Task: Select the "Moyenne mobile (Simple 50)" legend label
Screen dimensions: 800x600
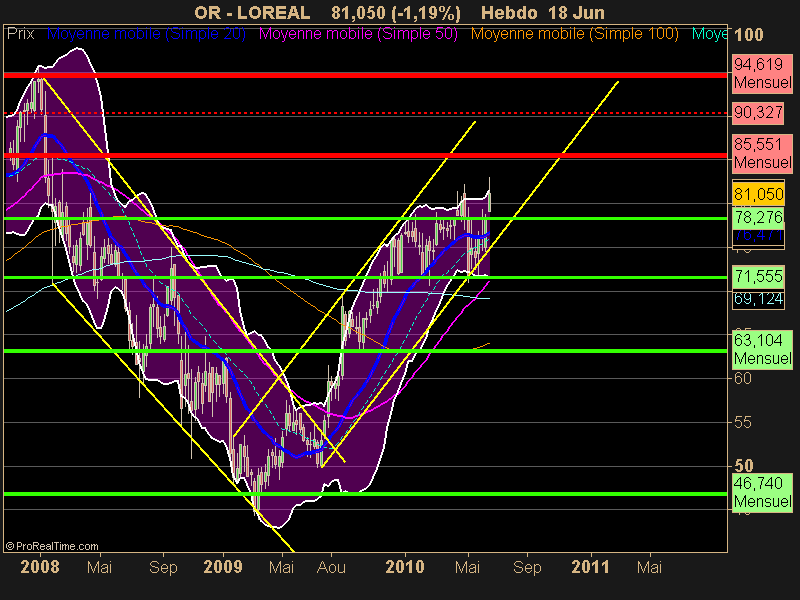Action: pyautogui.click(x=358, y=34)
